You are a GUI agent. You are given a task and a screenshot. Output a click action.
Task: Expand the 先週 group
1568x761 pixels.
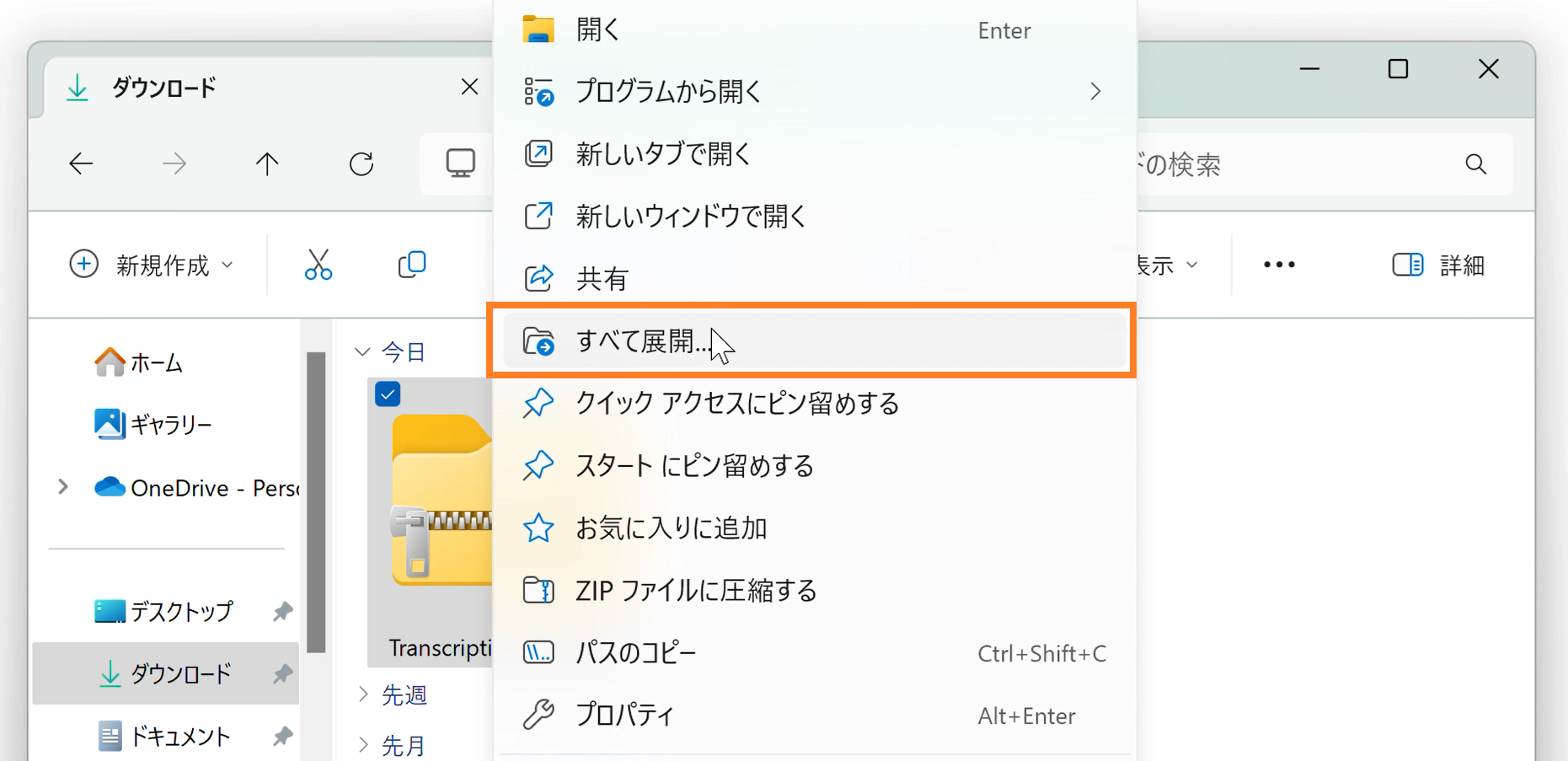[x=363, y=694]
